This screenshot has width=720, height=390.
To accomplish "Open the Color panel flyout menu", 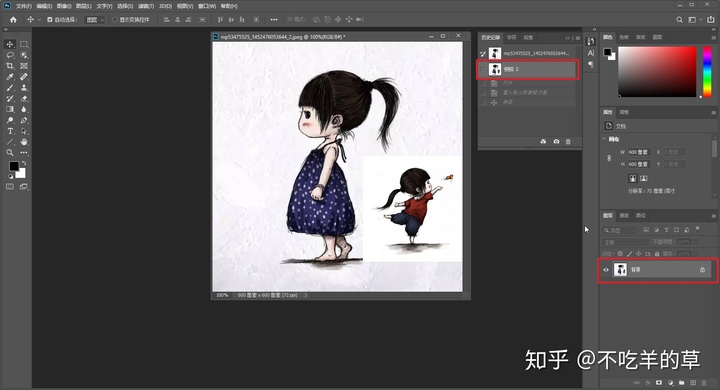I will pyautogui.click(x=714, y=37).
